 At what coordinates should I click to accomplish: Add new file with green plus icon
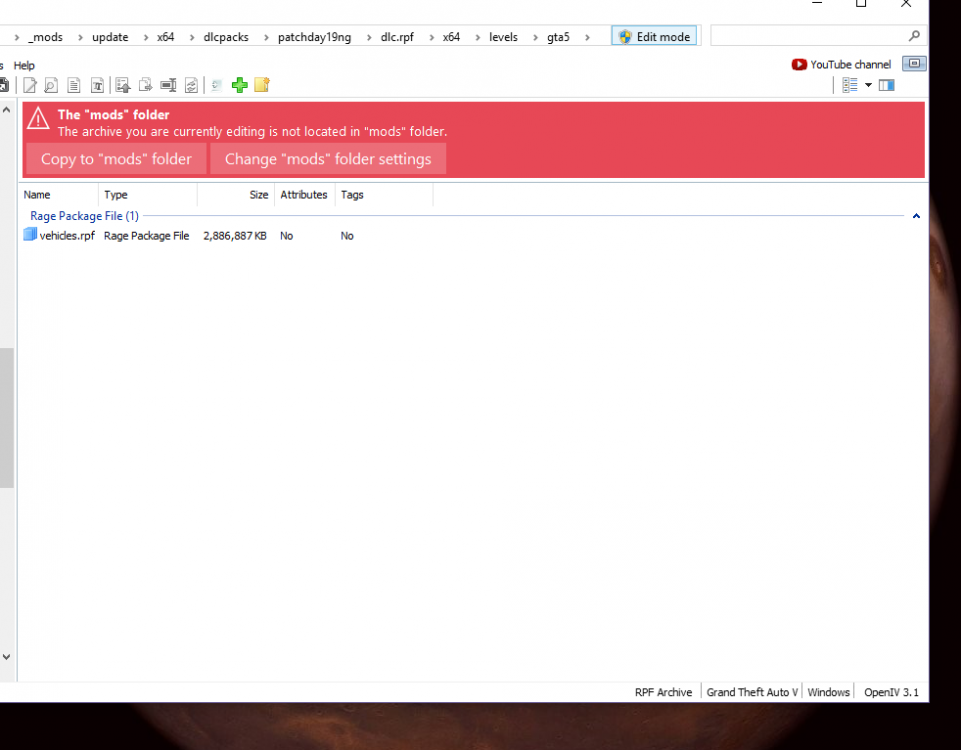pos(240,85)
